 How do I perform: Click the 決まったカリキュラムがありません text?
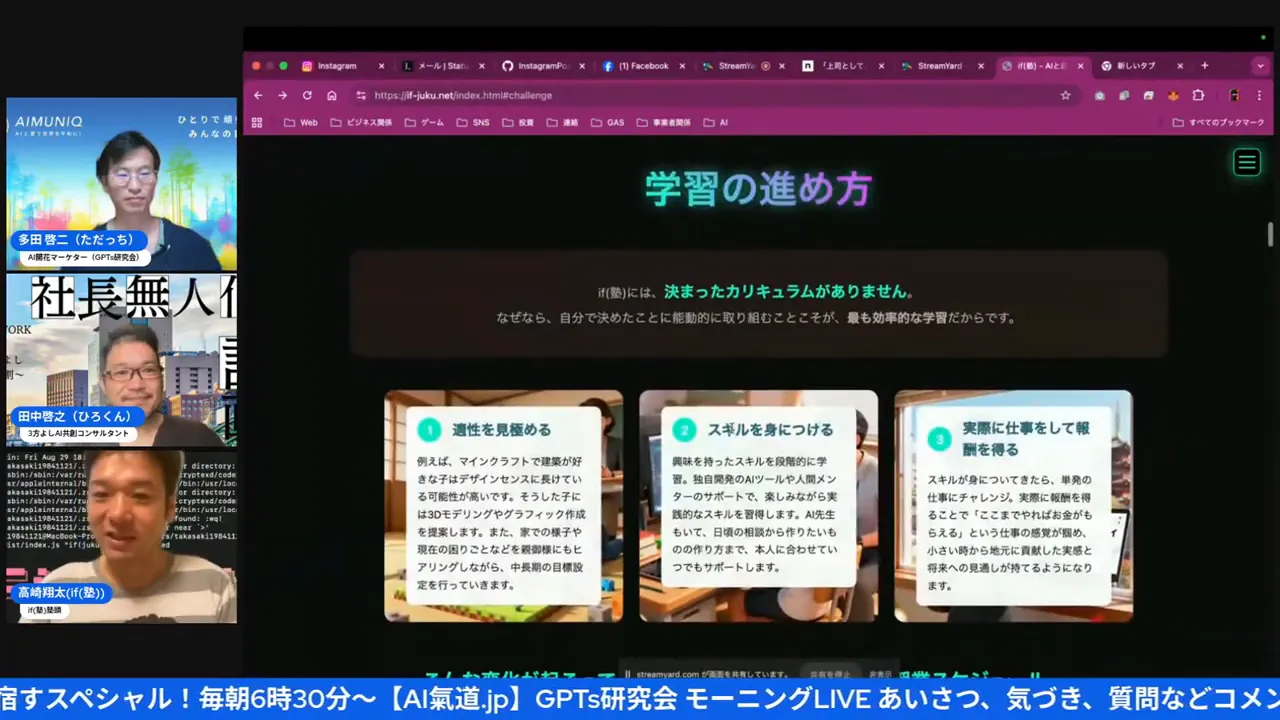tap(788, 292)
